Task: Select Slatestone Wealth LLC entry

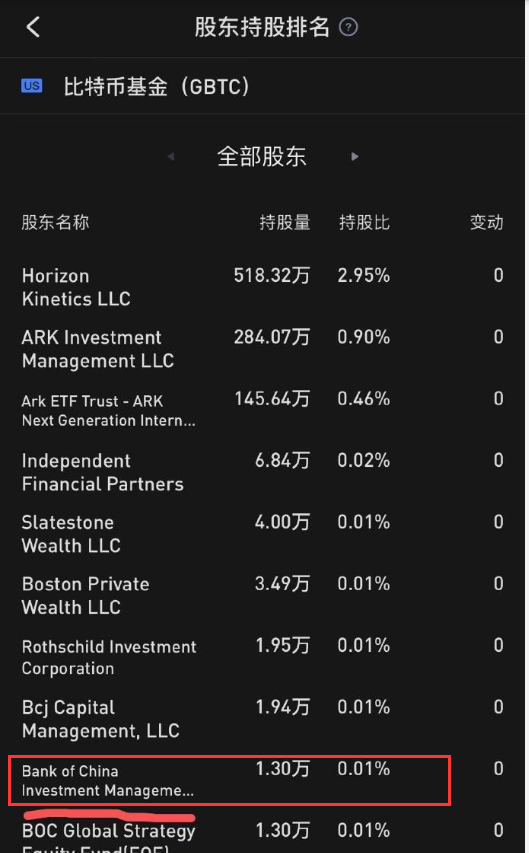Action: pos(263,534)
